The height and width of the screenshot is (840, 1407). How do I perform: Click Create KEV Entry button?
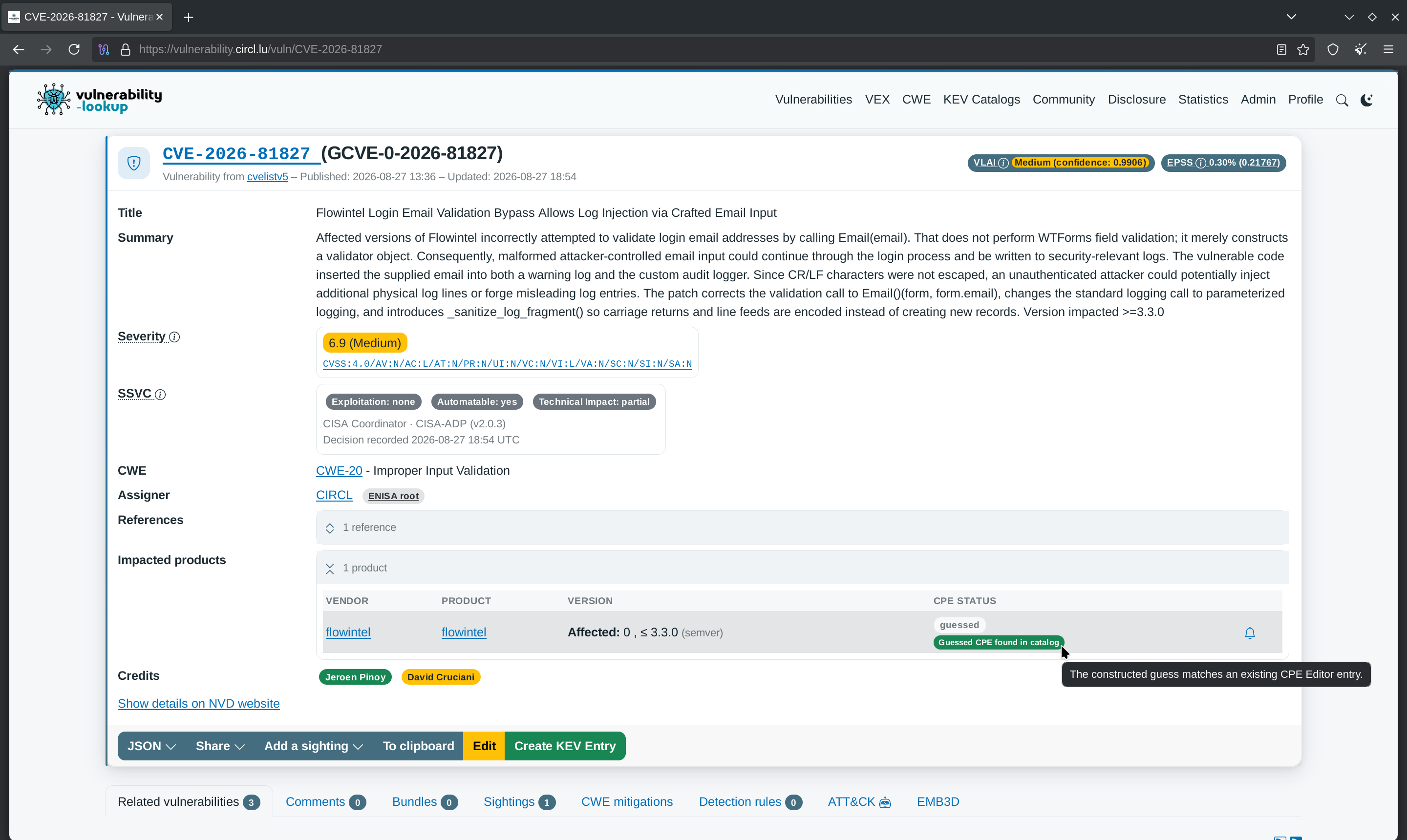[x=565, y=747]
